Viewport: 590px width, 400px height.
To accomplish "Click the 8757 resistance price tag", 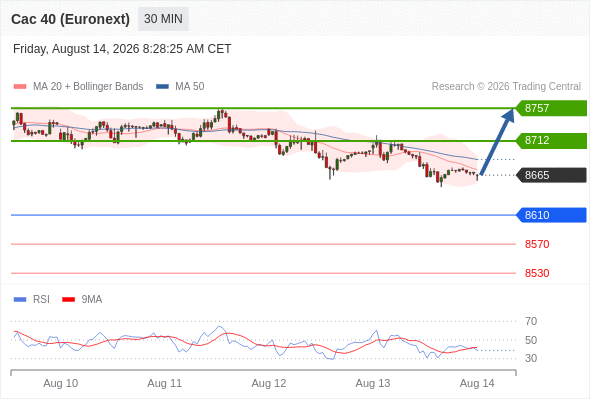I will (x=551, y=108).
